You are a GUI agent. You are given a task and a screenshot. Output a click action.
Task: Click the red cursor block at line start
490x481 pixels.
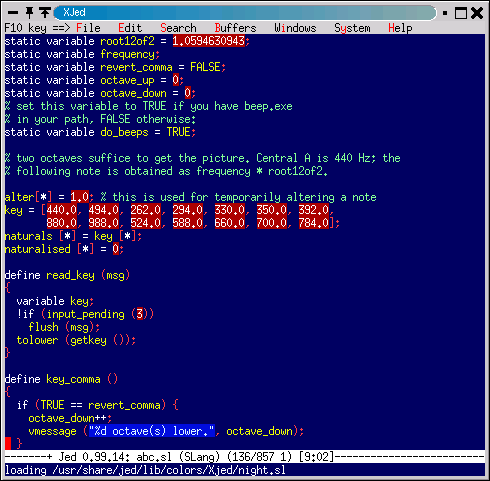coord(8,444)
